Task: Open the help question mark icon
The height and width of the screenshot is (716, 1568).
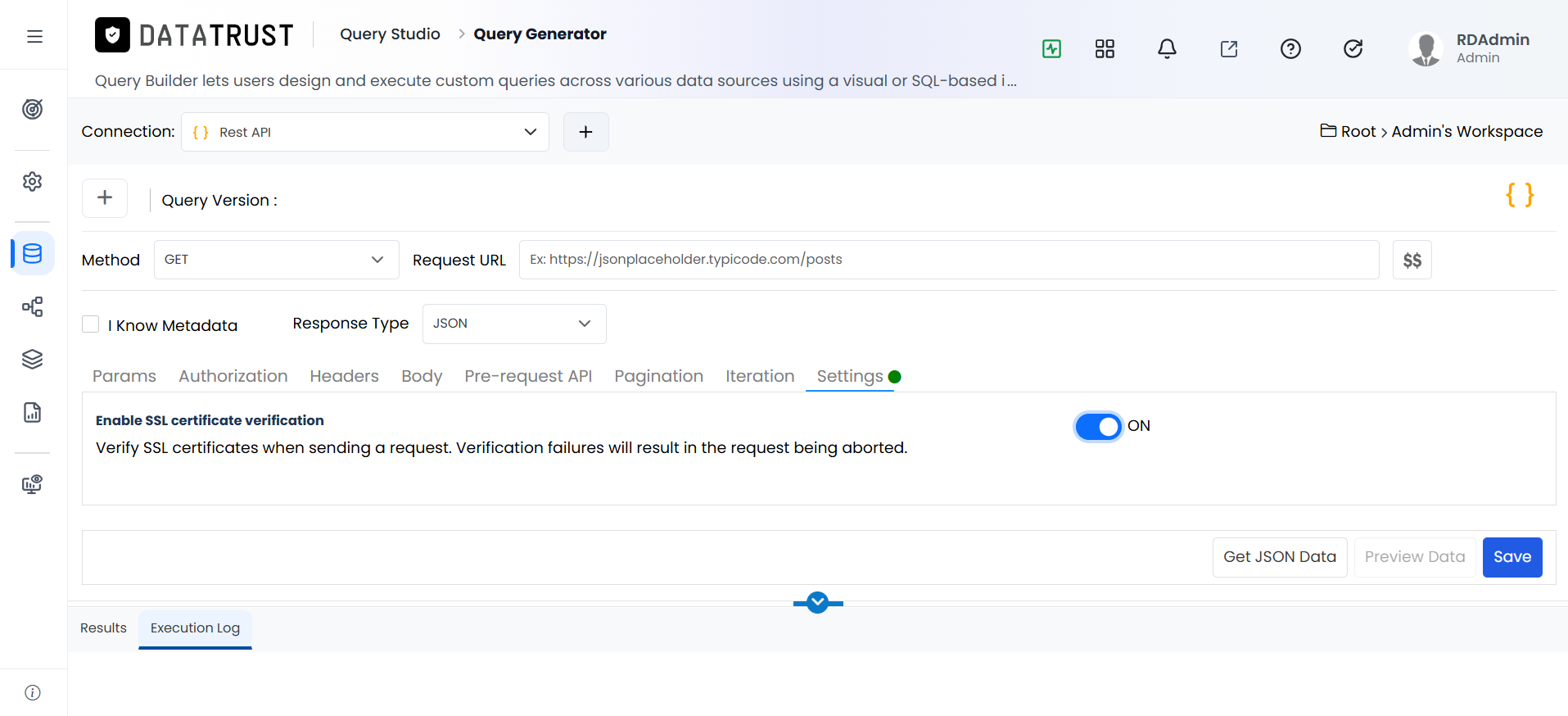Action: point(1290,49)
